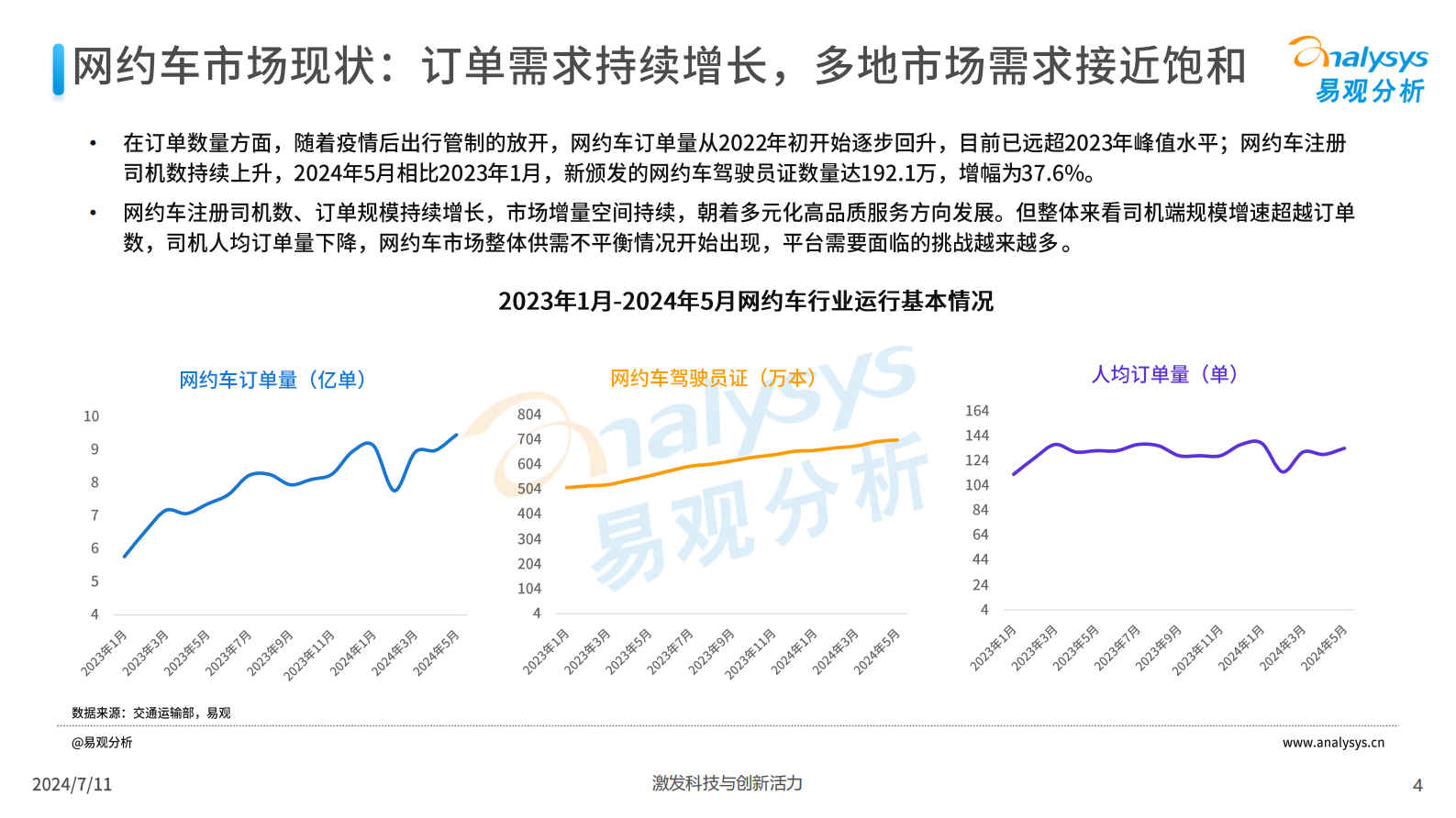Image resolution: width=1456 pixels, height=818 pixels.
Task: Click the chart title 人均订单量（单）
Action: [x=1165, y=374]
